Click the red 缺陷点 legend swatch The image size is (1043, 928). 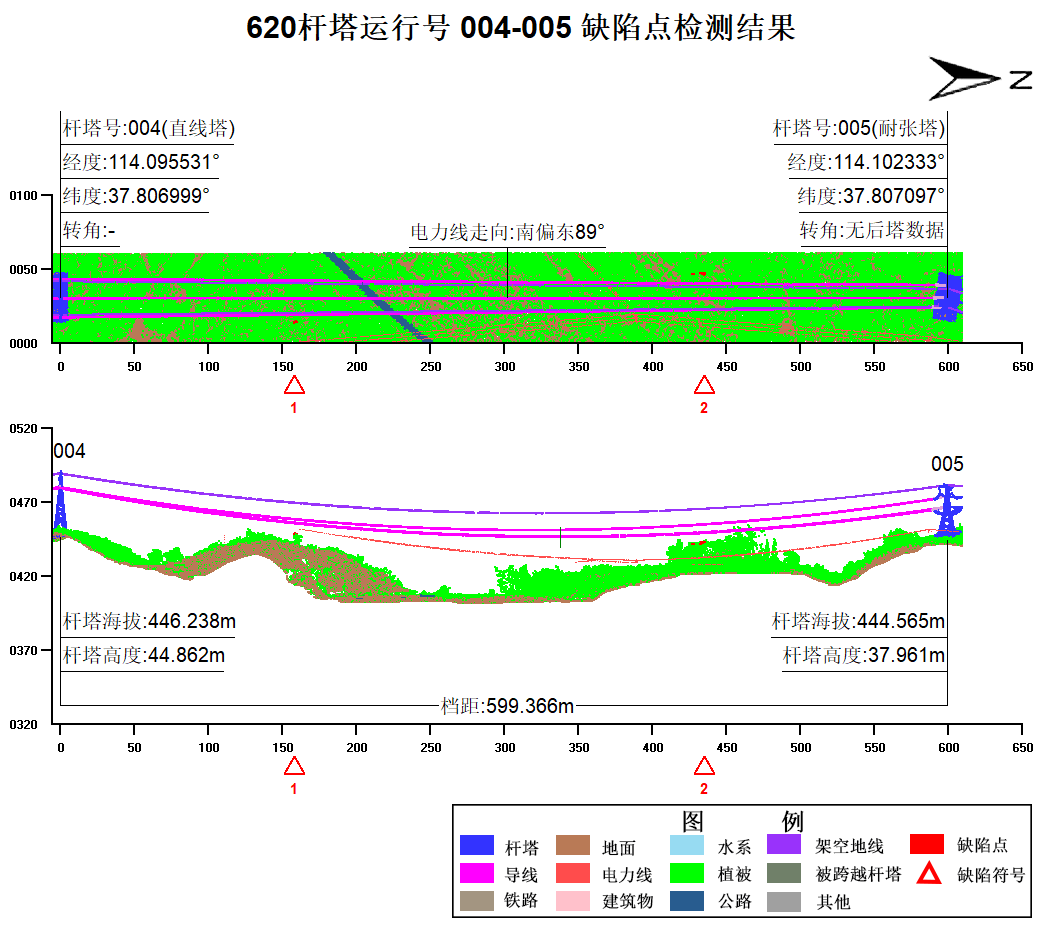[927, 844]
